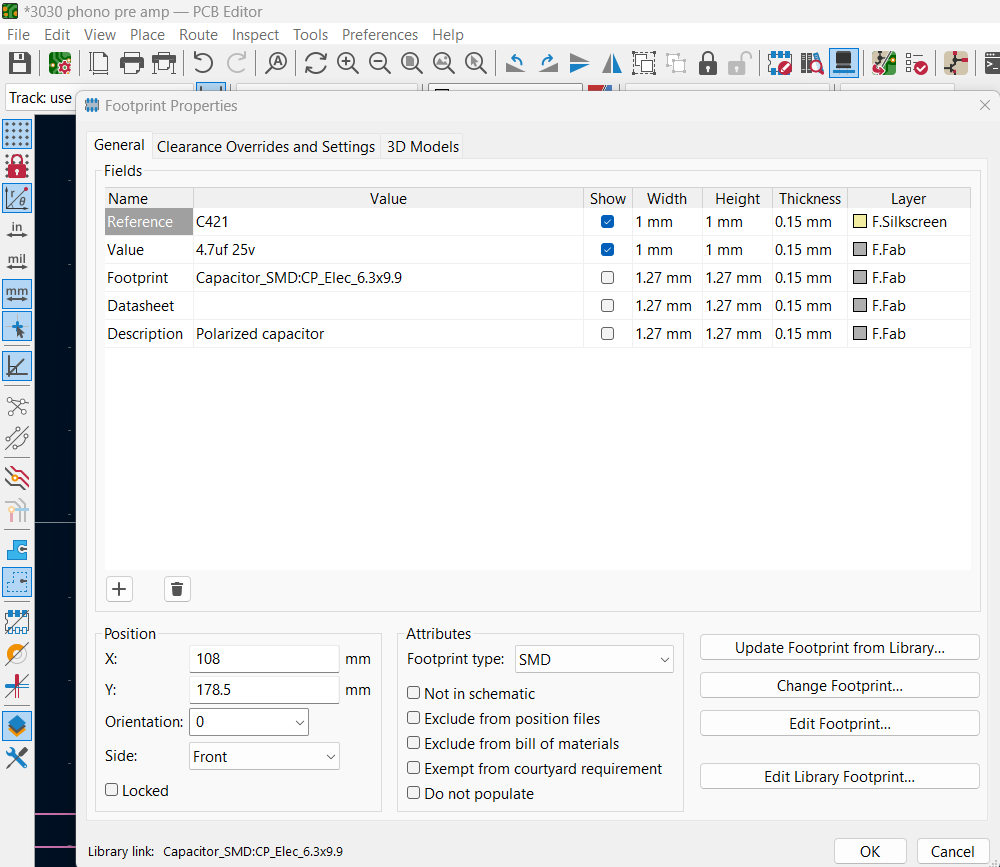Uncheck Show for Value field
This screenshot has width=1000, height=867.
tap(607, 249)
